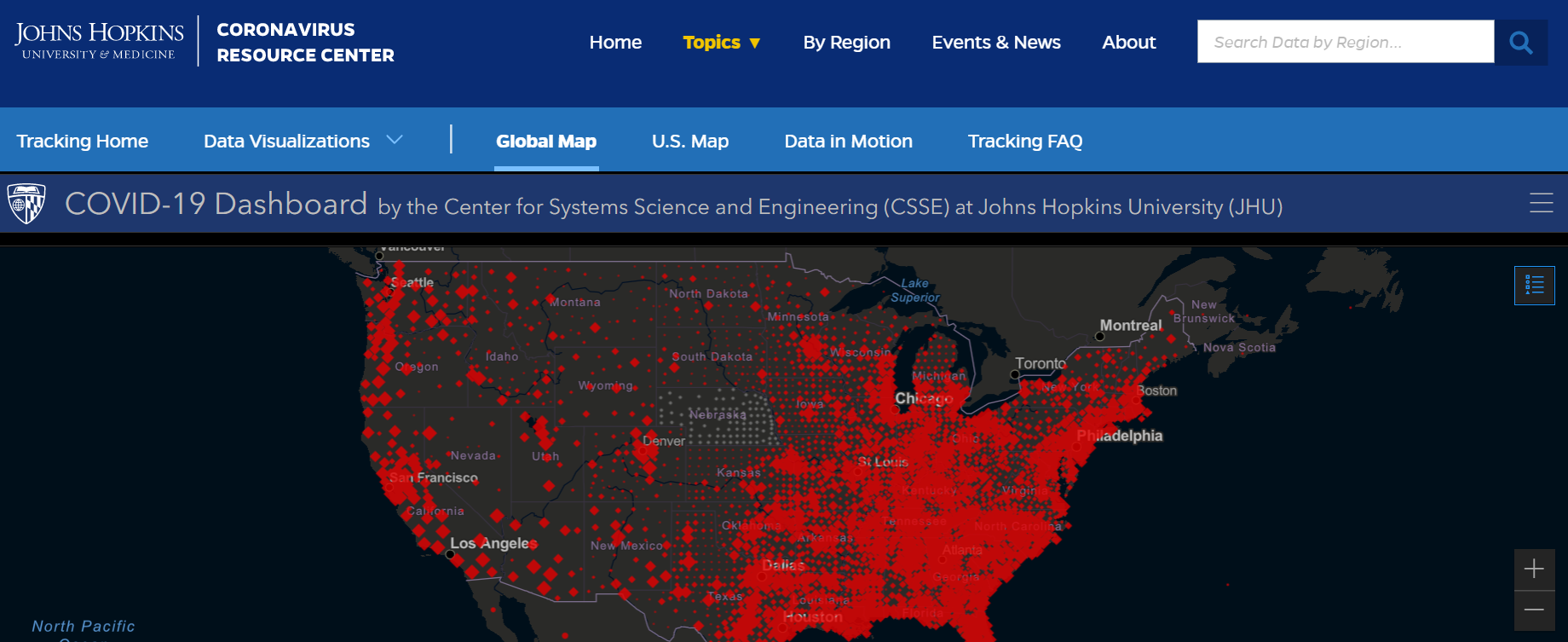Click the Johns Hopkins University logo
The width and height of the screenshot is (1568, 642).
[x=99, y=41]
